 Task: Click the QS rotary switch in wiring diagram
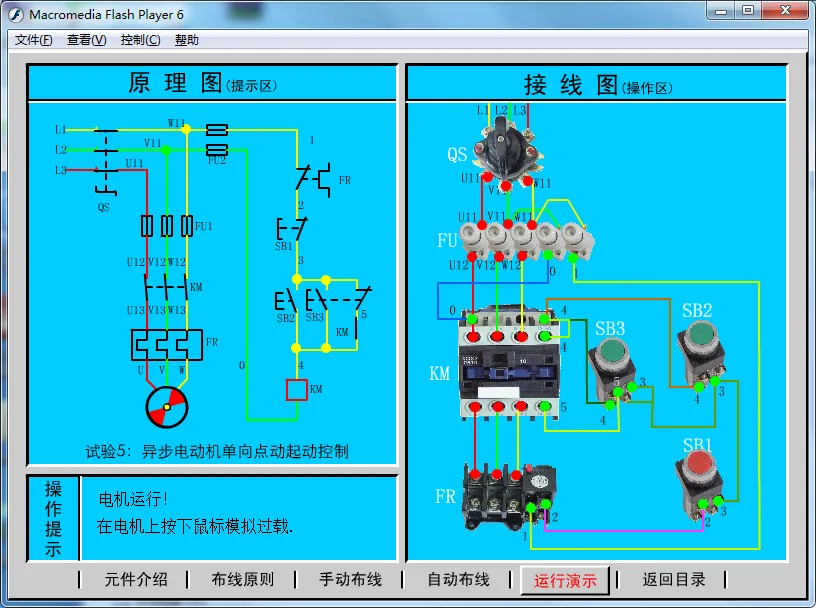[508, 151]
